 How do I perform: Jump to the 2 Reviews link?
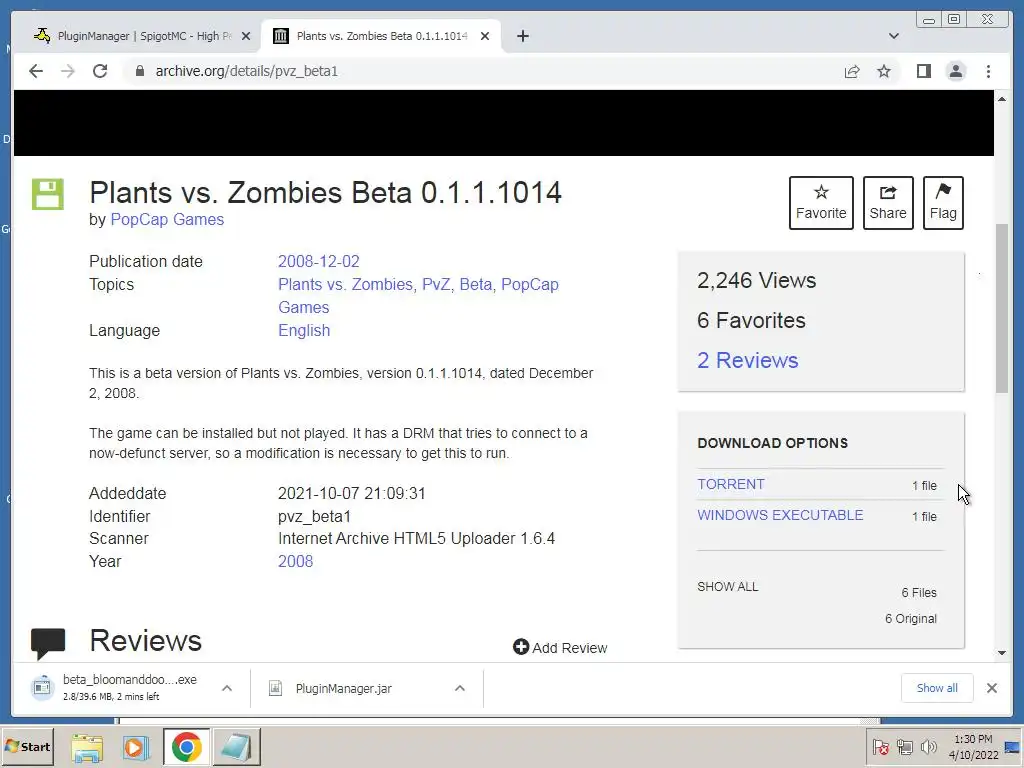(x=748, y=360)
